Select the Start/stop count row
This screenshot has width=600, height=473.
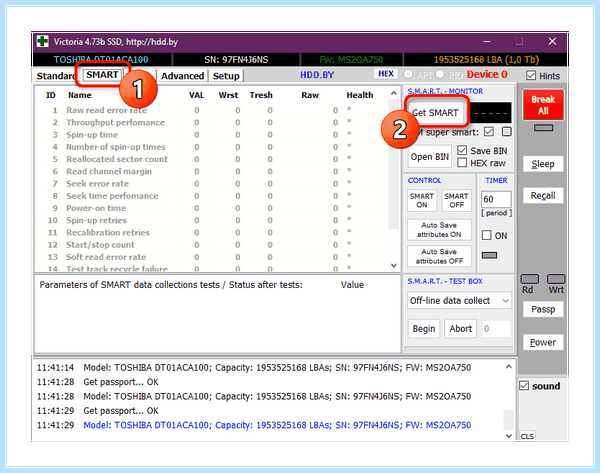pyautogui.click(x=212, y=245)
